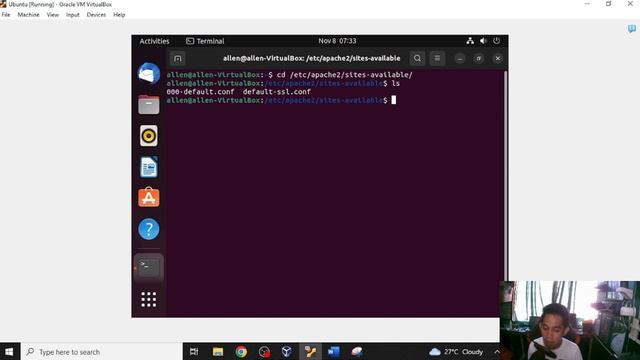Click the terminal scrollbar
Image resolution: width=640 pixels, height=360 pixels.
(505, 176)
